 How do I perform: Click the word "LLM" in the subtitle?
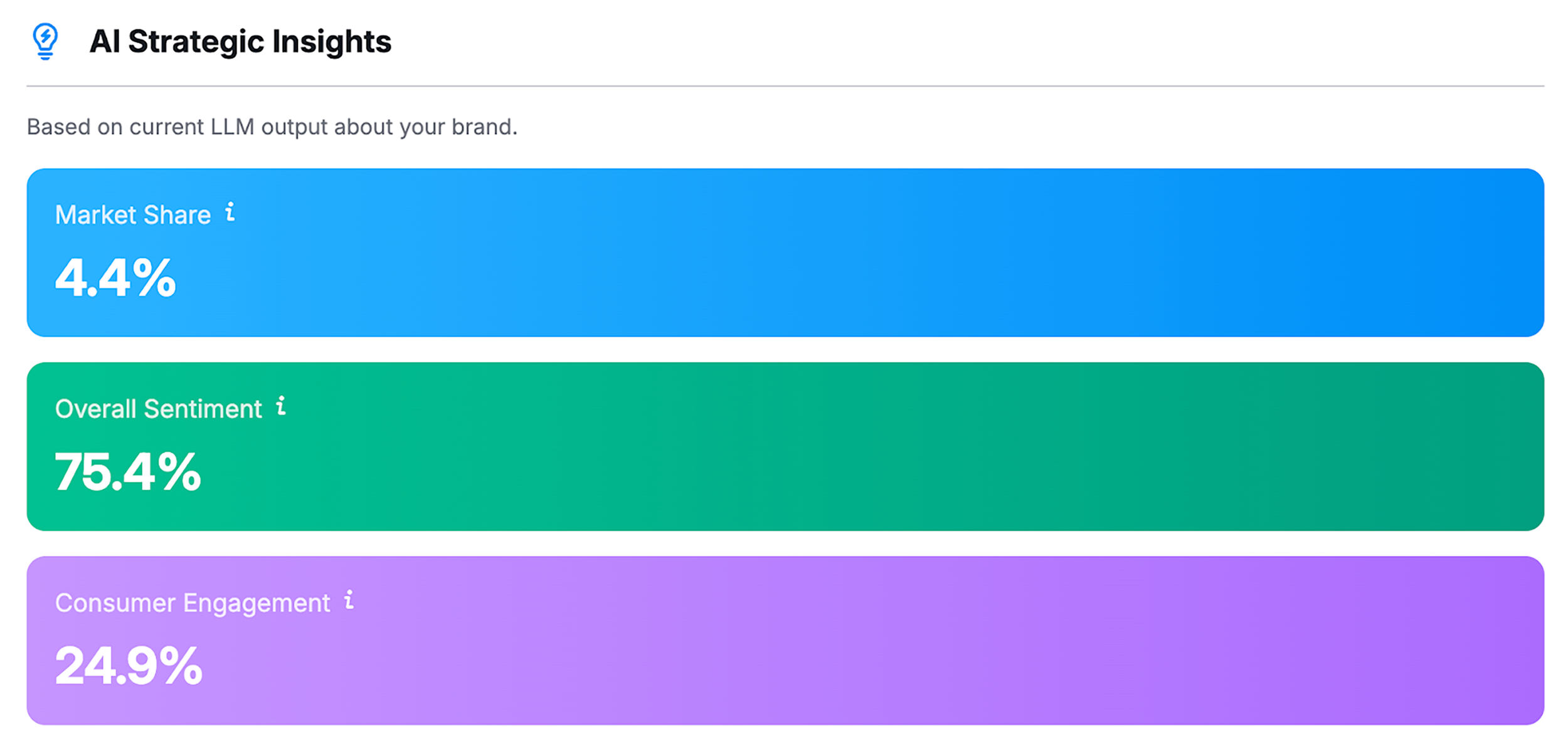click(232, 127)
